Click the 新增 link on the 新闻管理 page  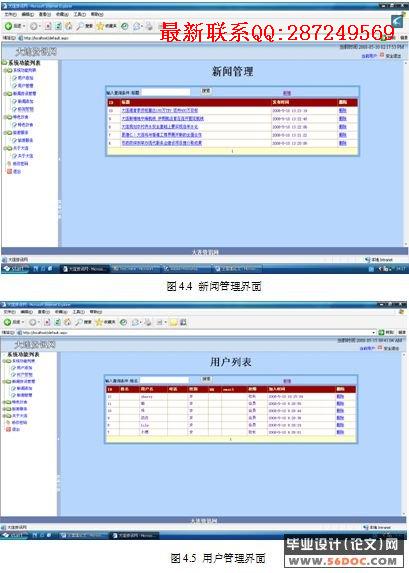287,93
